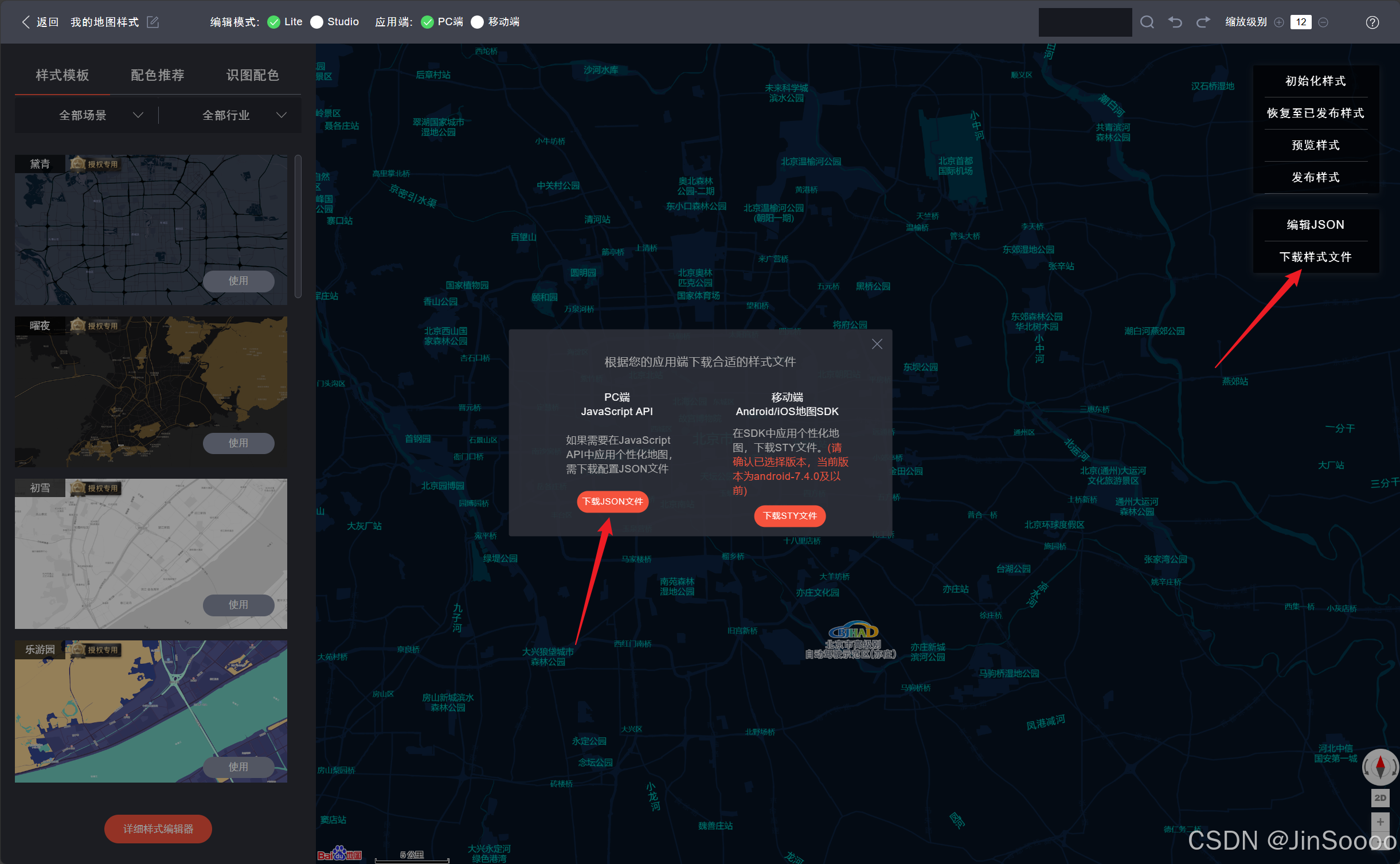Open the search magnifier icon
This screenshot has height=864, width=1400.
click(x=1147, y=22)
